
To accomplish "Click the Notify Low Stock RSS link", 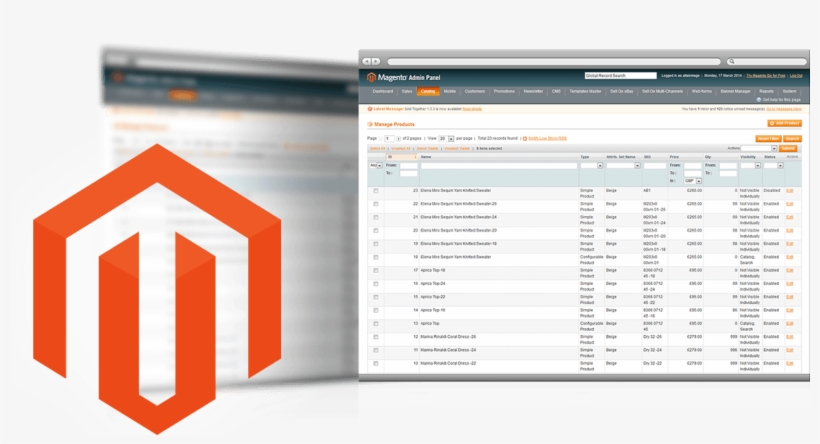I will click(548, 139).
